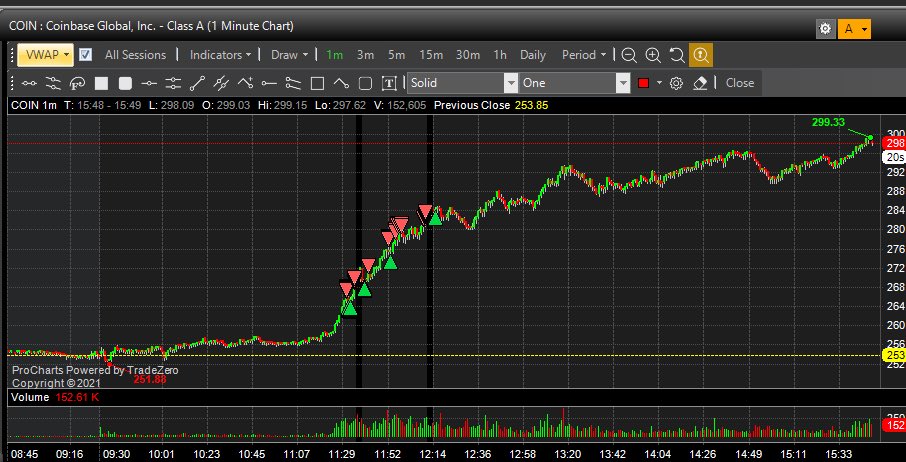Click the 251.88 low price label
This screenshot has width=906, height=462.
point(150,379)
